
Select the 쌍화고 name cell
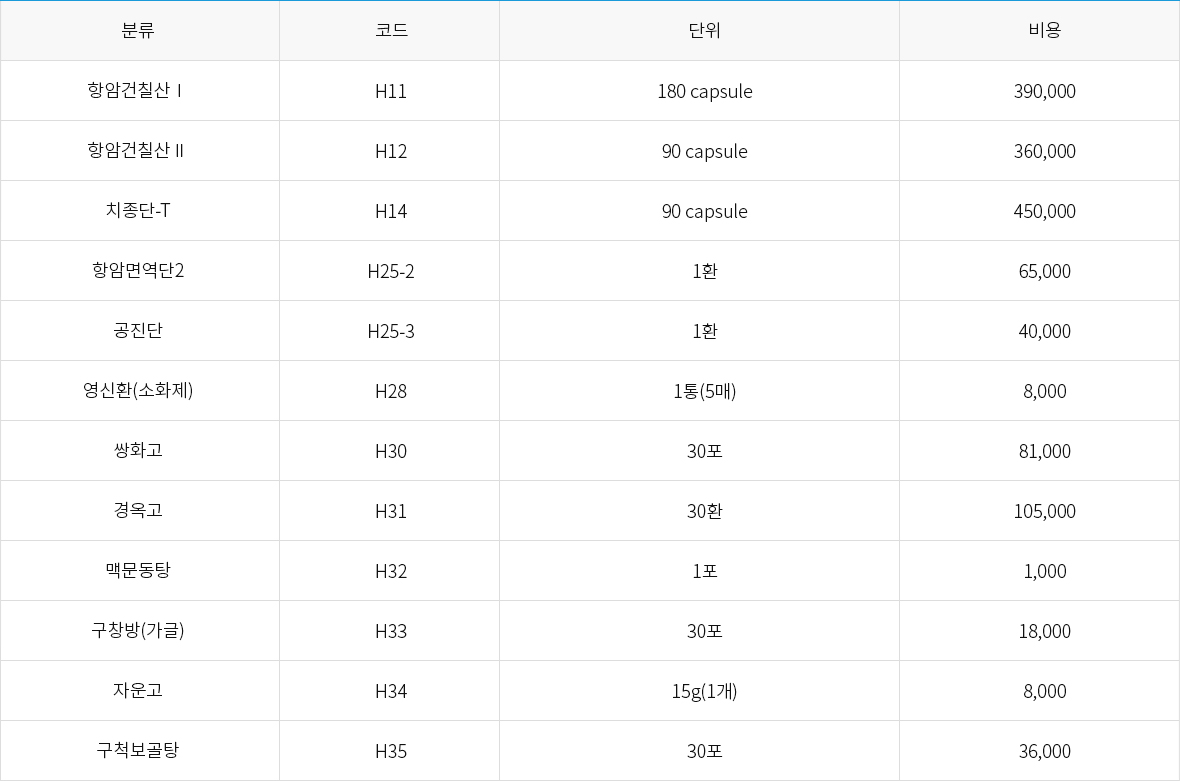(138, 451)
